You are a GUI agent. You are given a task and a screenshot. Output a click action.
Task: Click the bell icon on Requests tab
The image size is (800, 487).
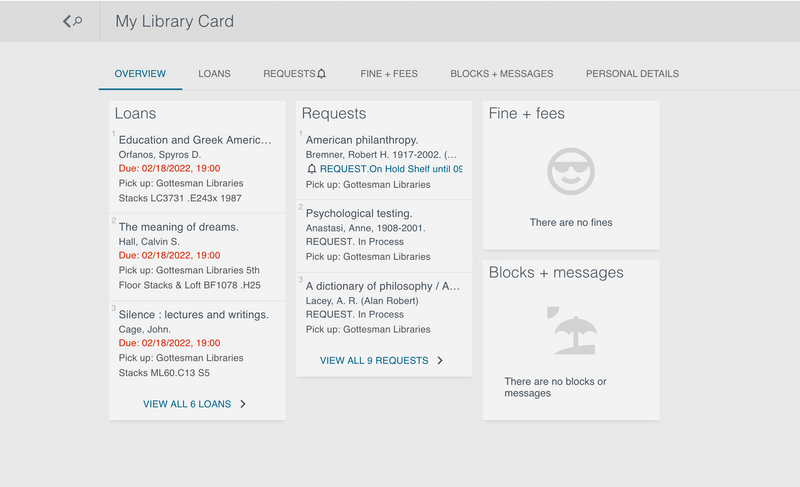click(x=321, y=74)
